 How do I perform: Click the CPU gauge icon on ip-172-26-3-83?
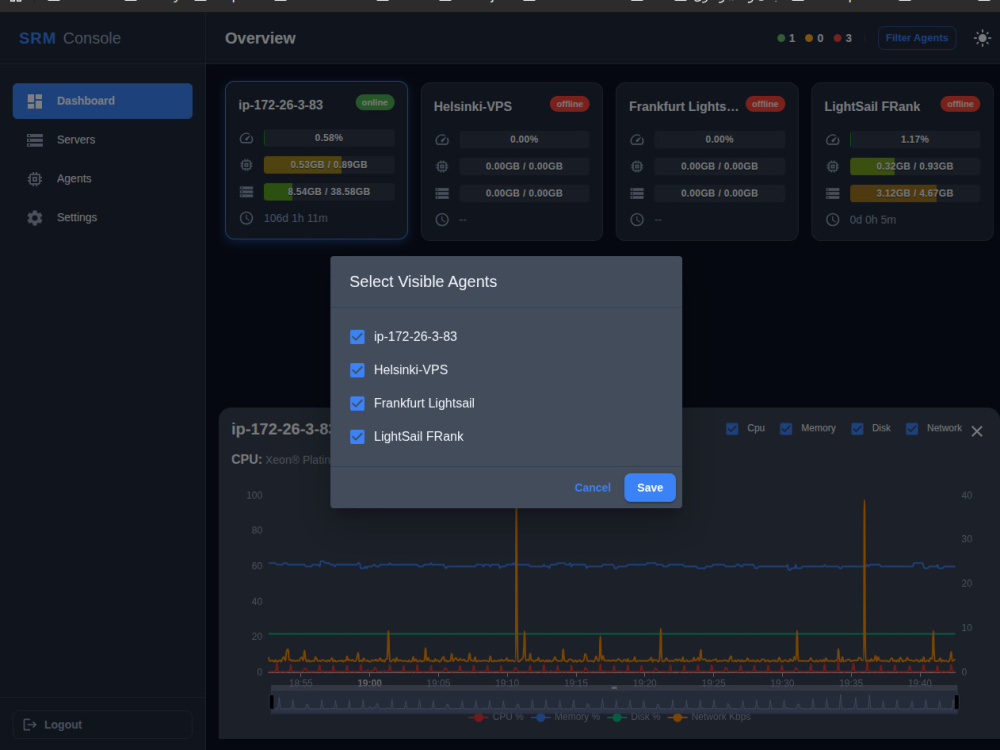pos(246,138)
